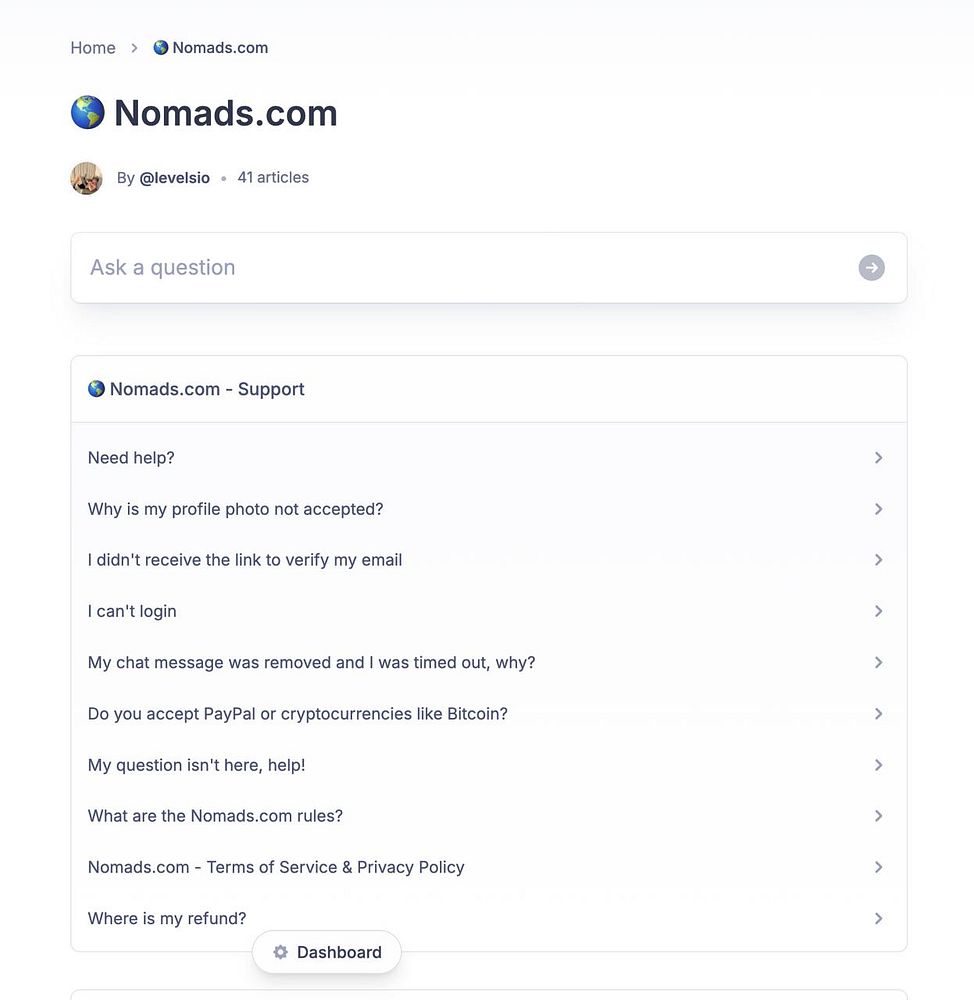Click the gear icon on the Dashboard button
The width and height of the screenshot is (974, 1000).
281,952
